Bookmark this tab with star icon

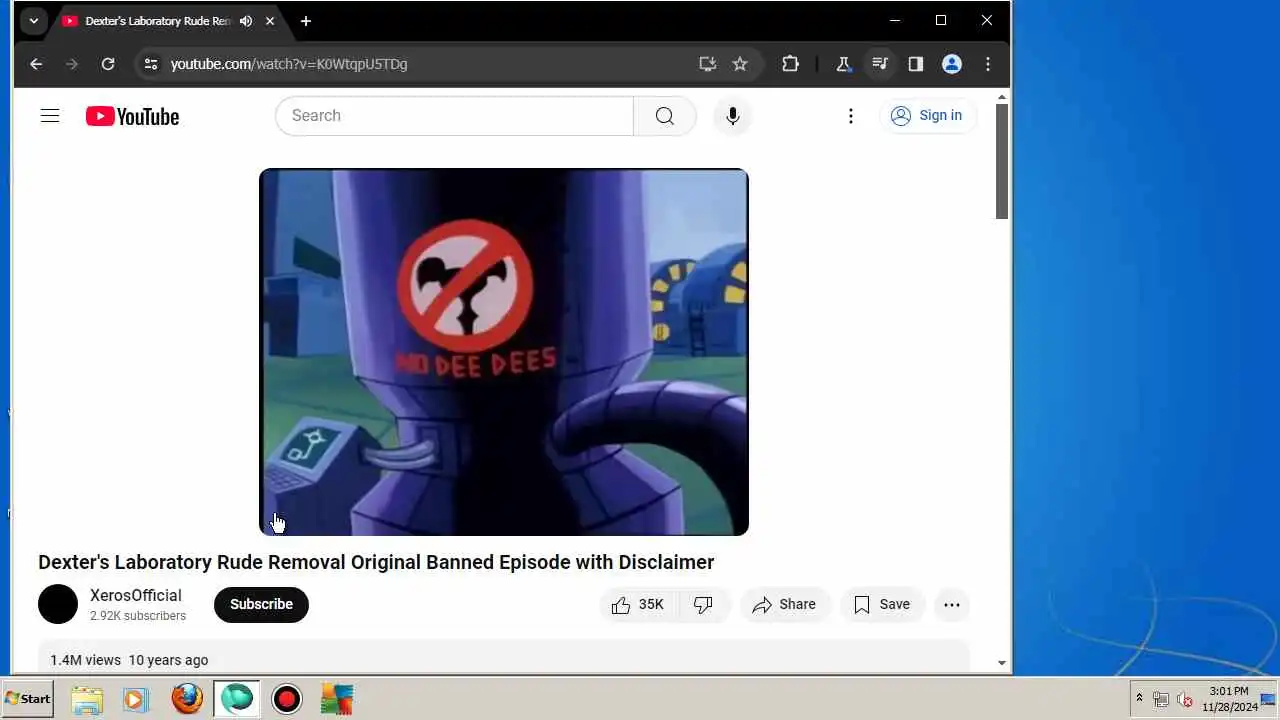[740, 64]
